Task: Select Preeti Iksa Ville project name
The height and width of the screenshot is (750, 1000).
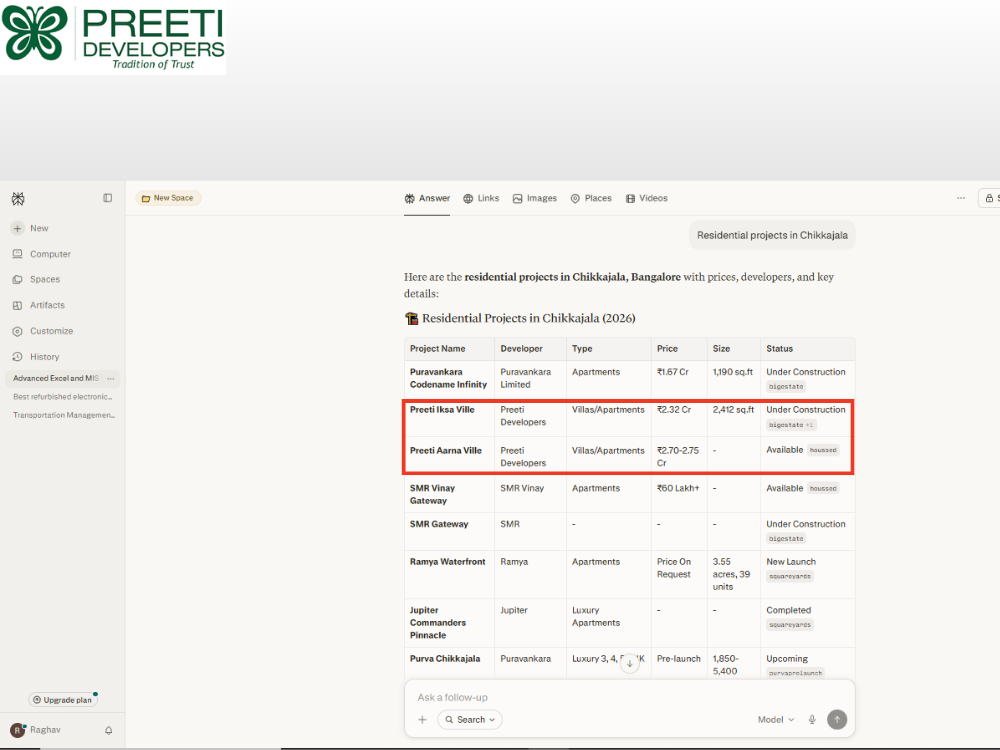Action: pos(442,409)
